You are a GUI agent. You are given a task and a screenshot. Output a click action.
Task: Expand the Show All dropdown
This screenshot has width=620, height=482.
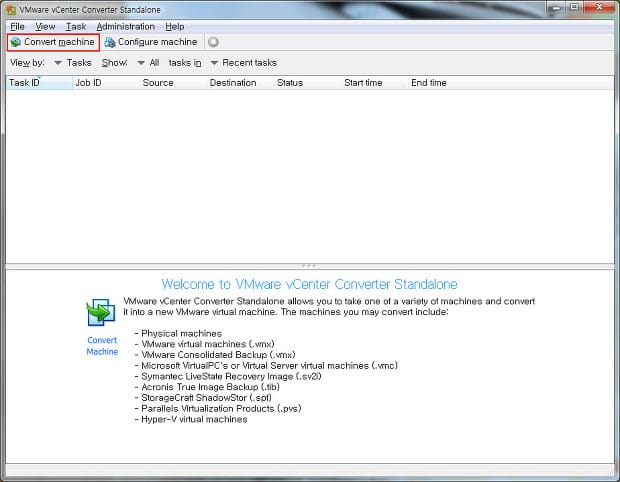(x=148, y=63)
